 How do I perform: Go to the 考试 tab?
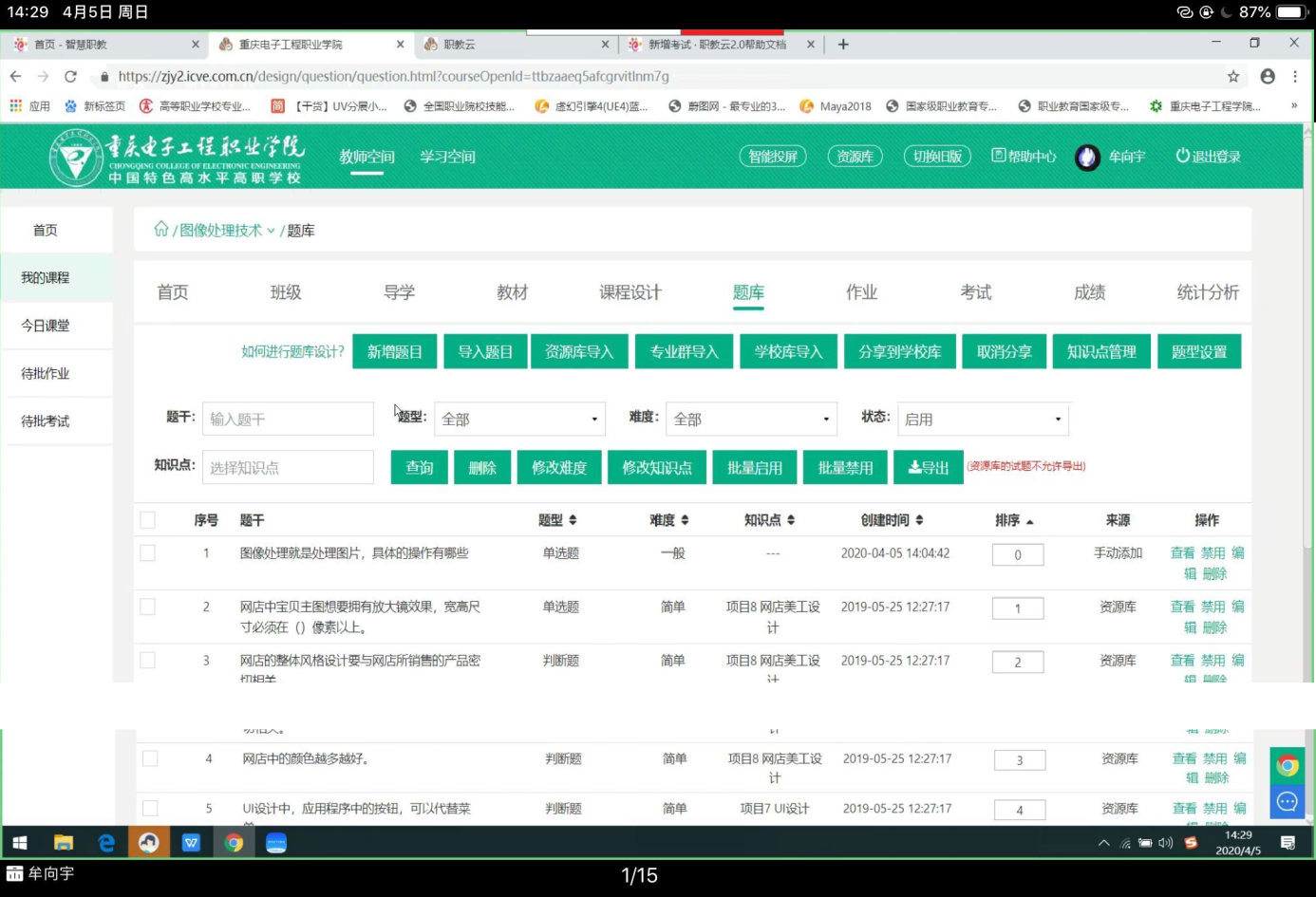point(975,292)
